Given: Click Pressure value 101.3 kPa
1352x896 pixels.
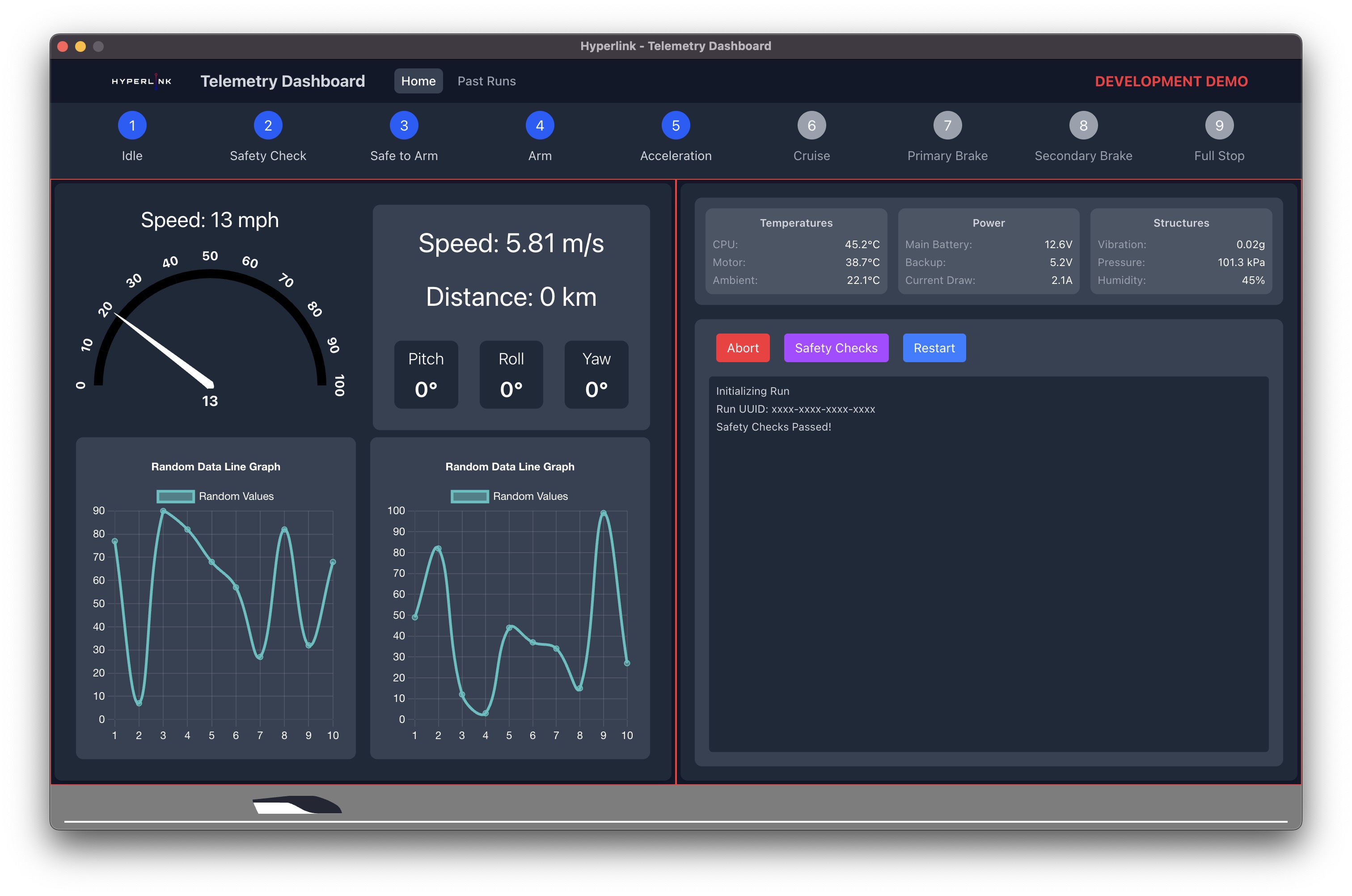Looking at the screenshot, I should [x=1241, y=262].
